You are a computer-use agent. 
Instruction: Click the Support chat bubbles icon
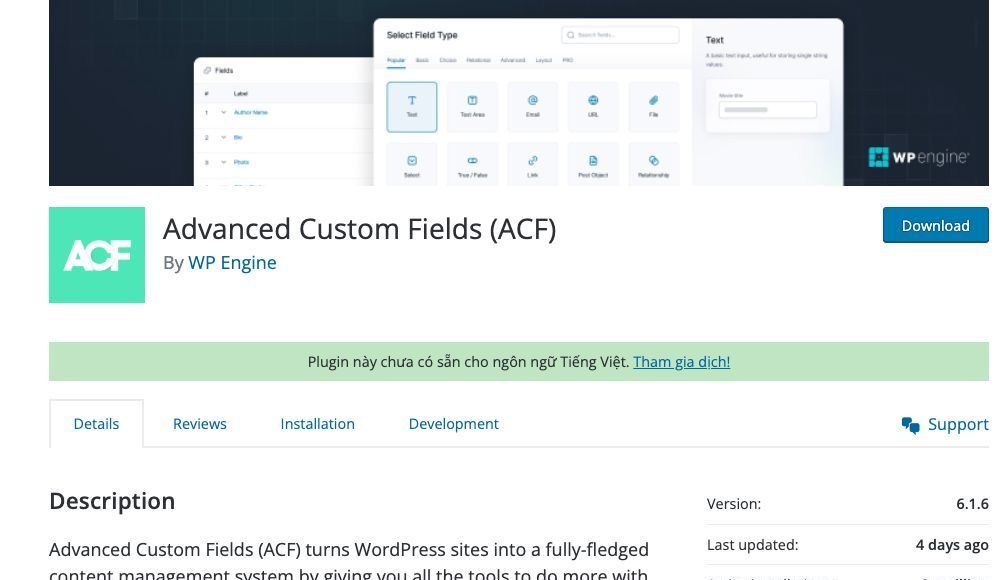pos(910,425)
